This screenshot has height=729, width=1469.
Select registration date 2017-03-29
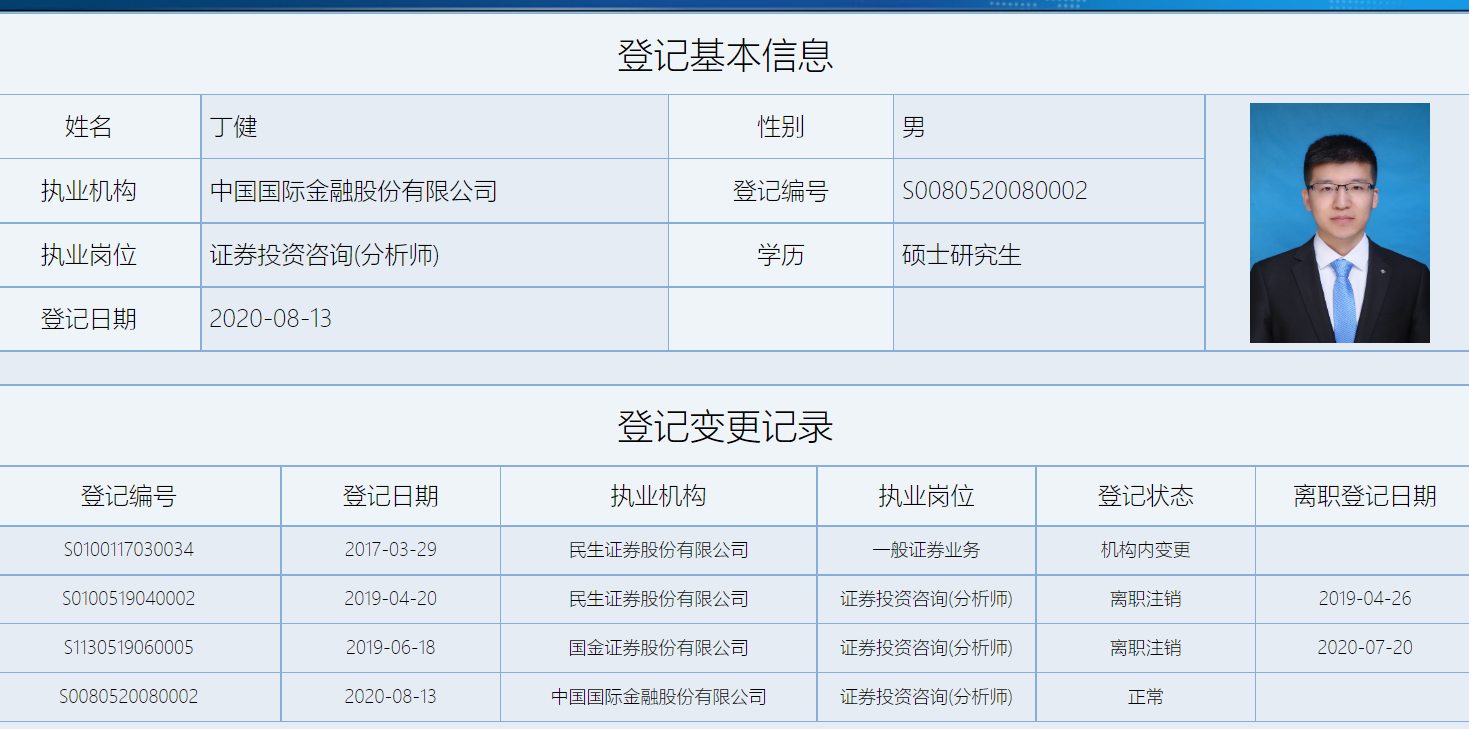pos(391,550)
